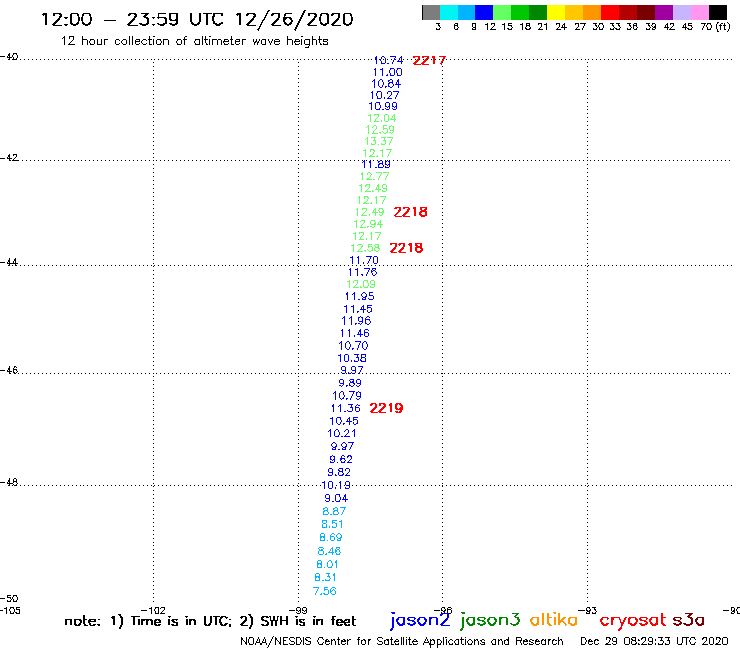Click the jason3 satellite legend label
This screenshot has height=650, width=740.
click(x=490, y=620)
